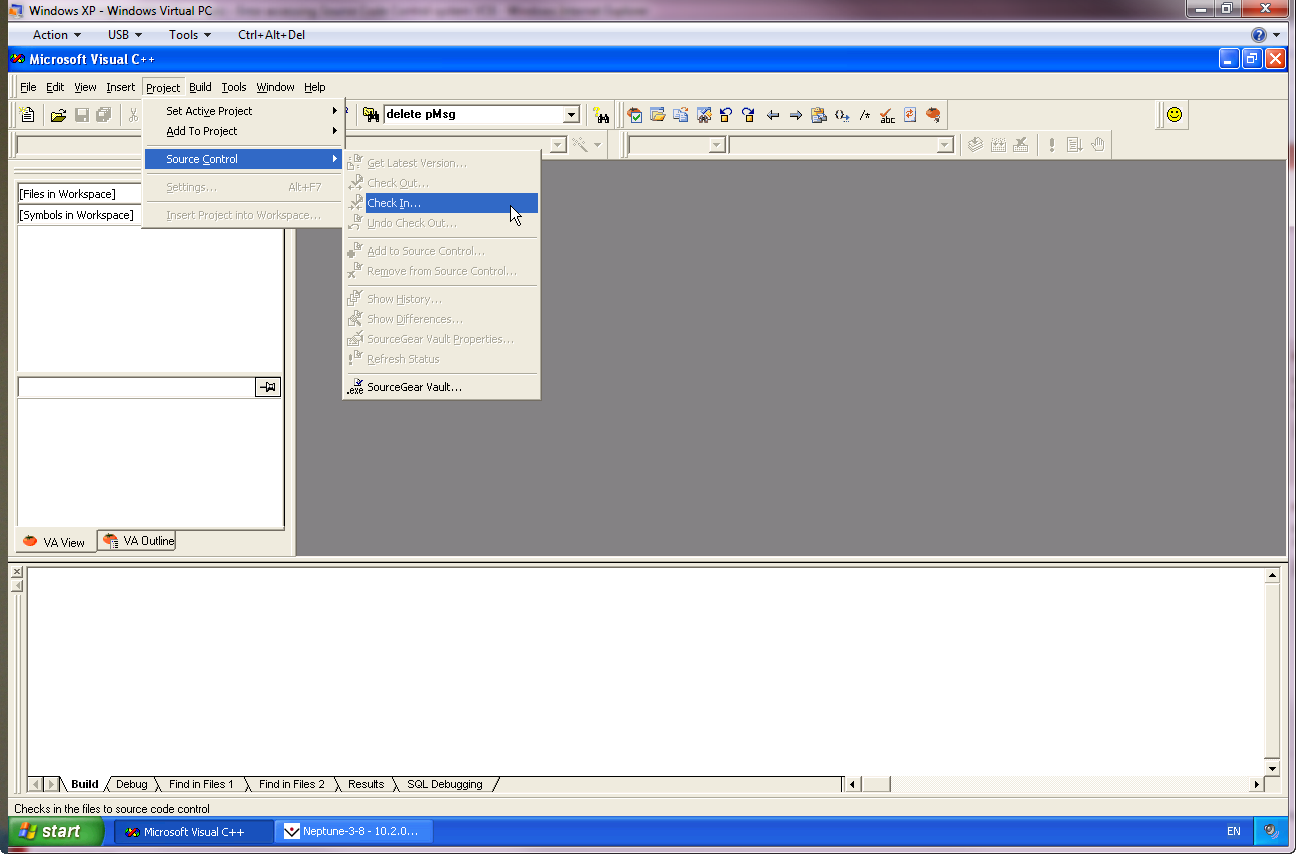Open the Window menu
The width and height of the screenshot is (1296, 854).
[x=275, y=87]
